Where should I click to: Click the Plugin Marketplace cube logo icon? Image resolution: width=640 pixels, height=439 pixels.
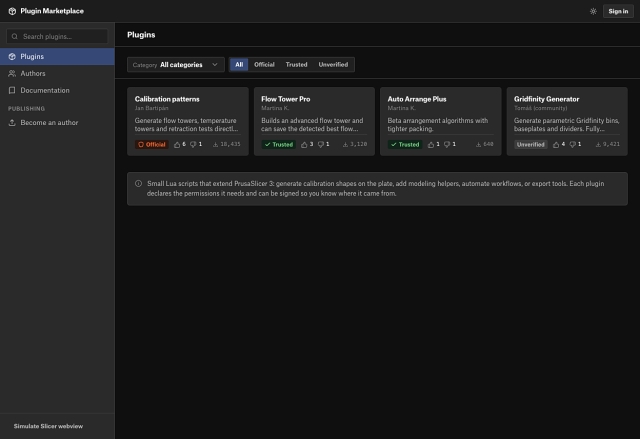click(12, 11)
